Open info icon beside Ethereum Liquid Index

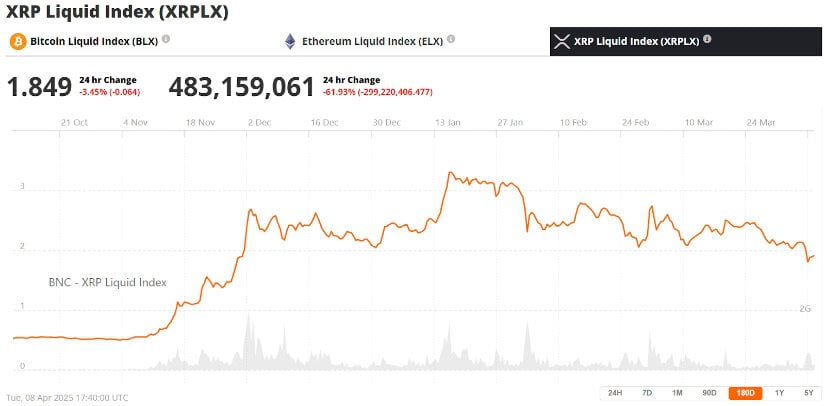click(451, 40)
